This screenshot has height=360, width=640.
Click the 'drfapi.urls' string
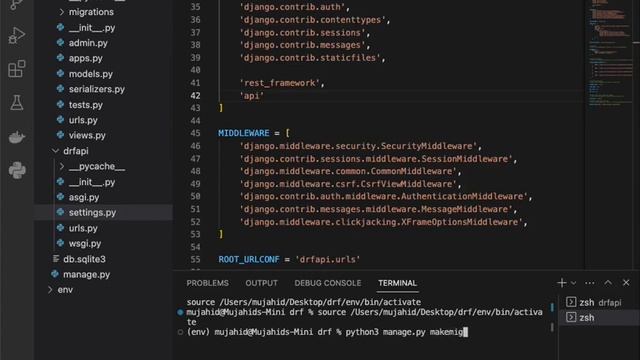[x=327, y=259]
